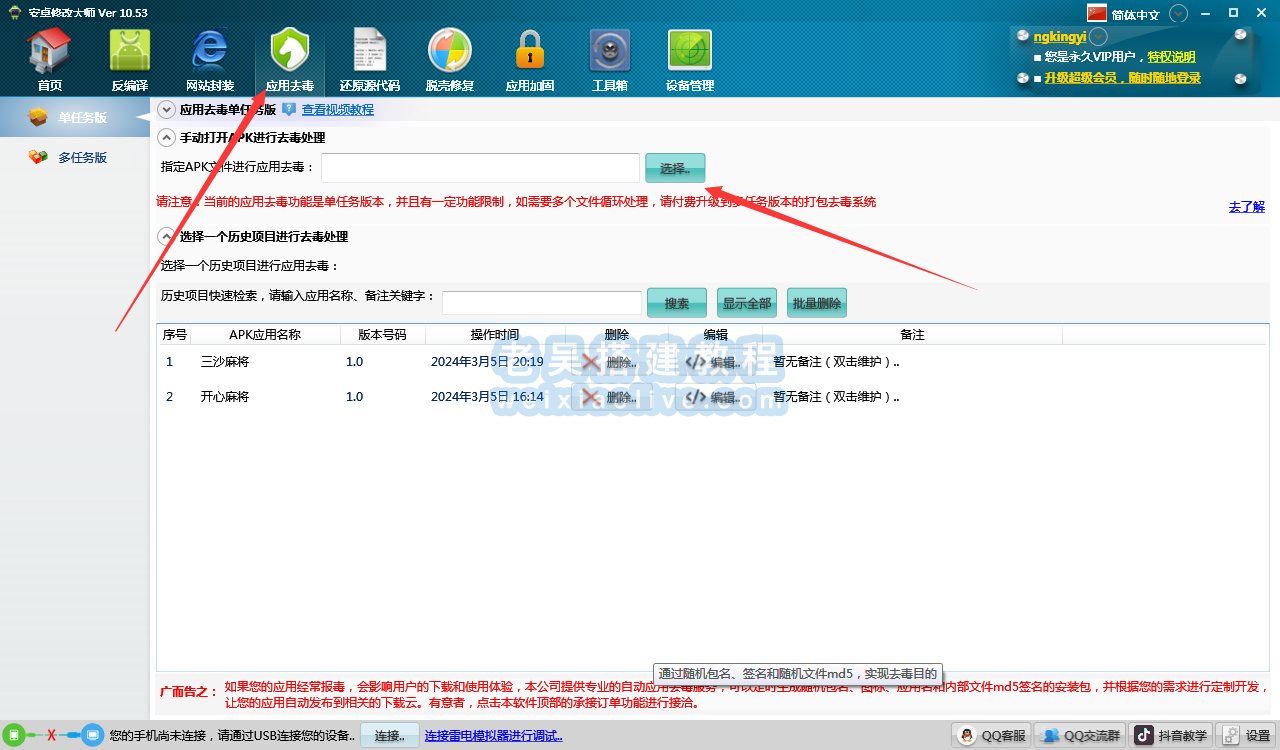Click the history keyword search input field
The height and width of the screenshot is (750, 1280).
pyautogui.click(x=541, y=303)
